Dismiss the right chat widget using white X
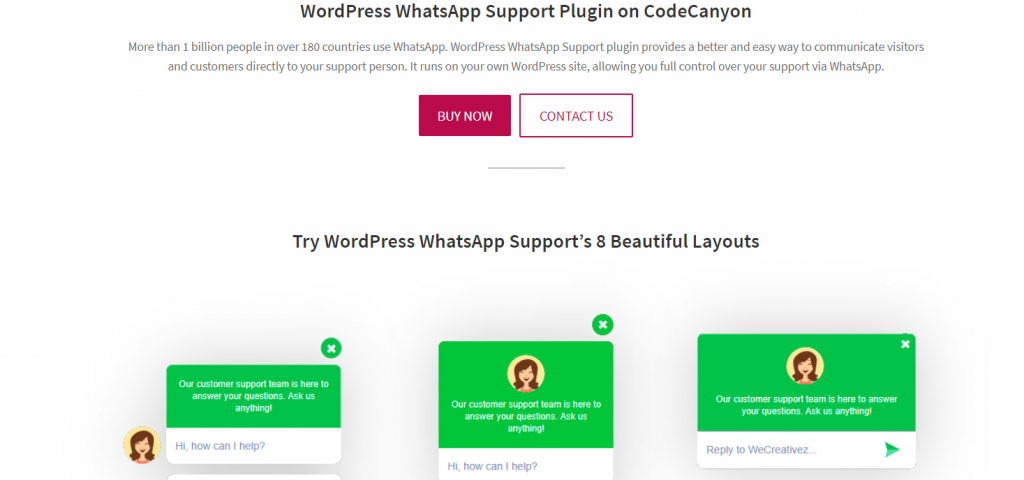The image size is (1024, 480). tap(905, 344)
